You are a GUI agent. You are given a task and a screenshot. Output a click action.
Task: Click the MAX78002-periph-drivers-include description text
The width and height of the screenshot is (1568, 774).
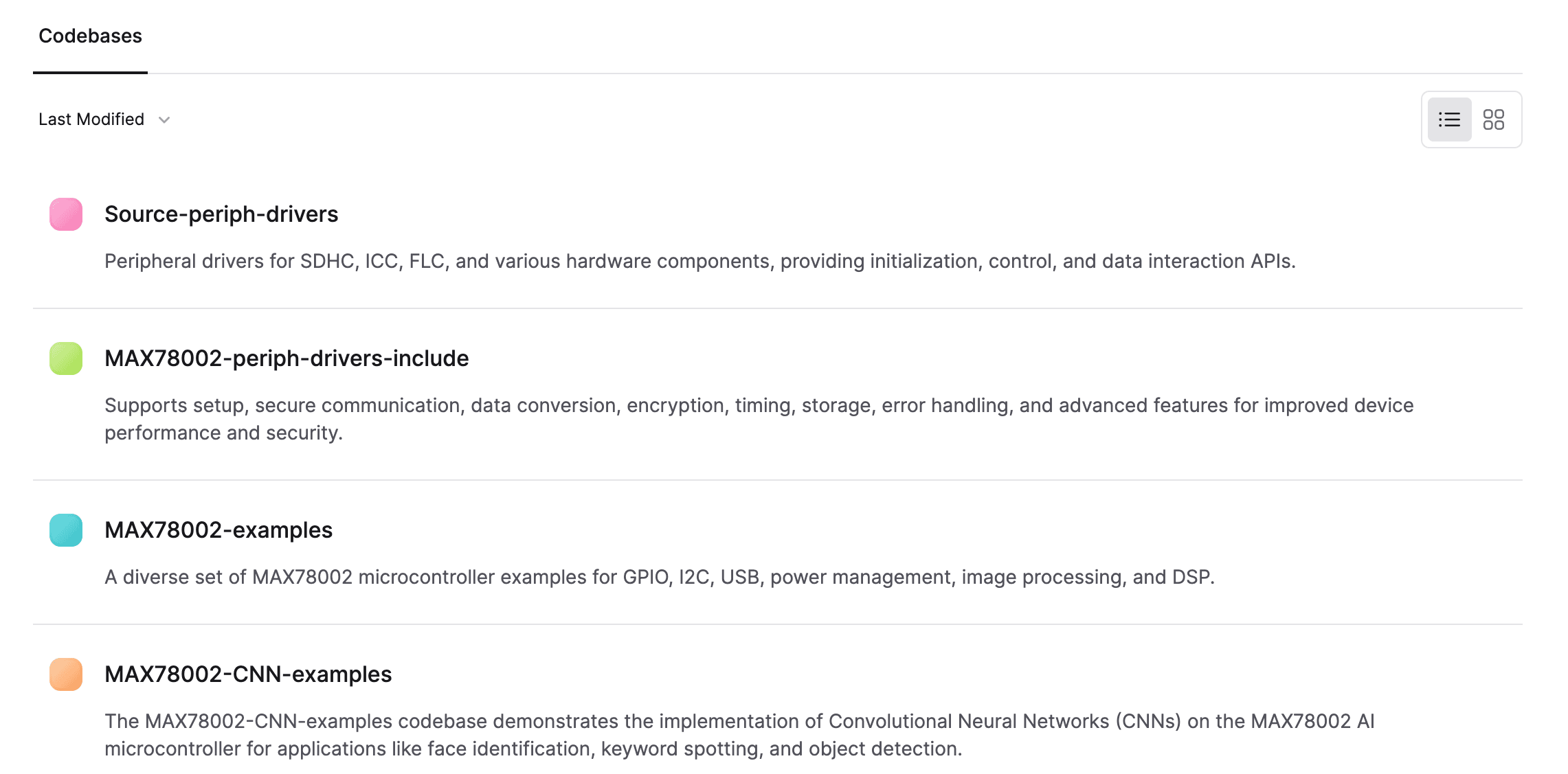coord(759,419)
